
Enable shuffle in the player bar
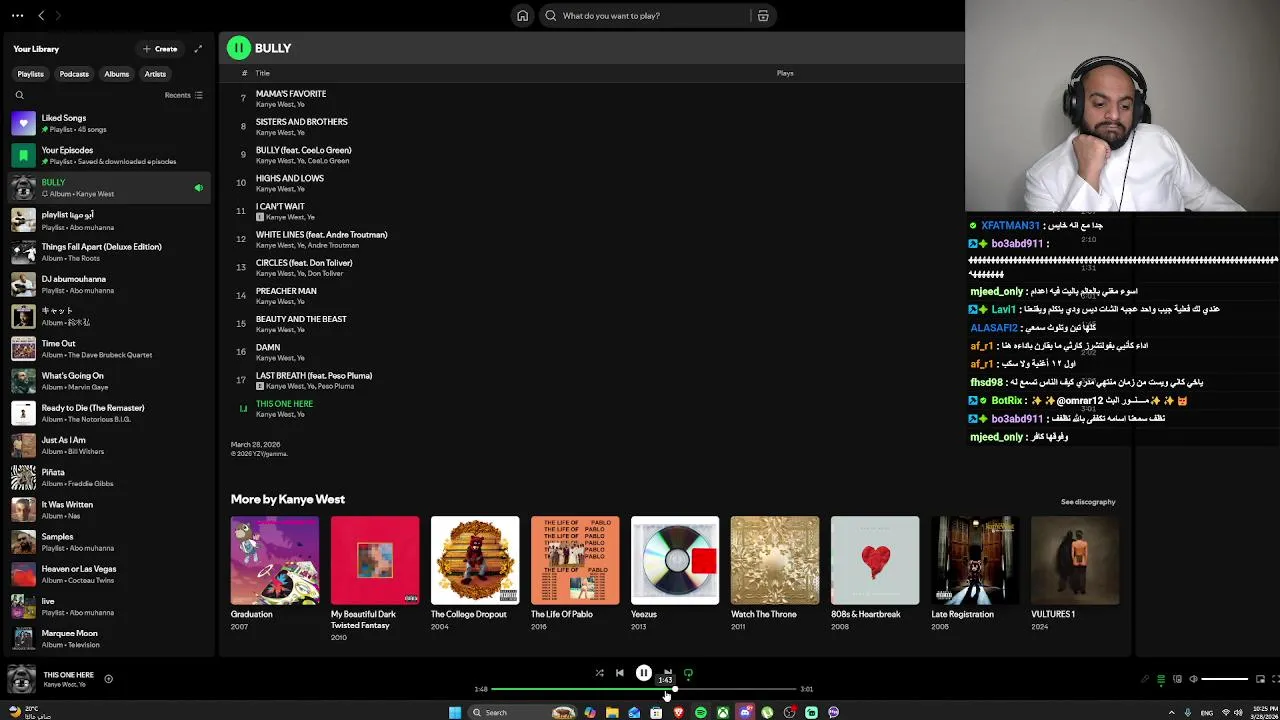coord(599,673)
